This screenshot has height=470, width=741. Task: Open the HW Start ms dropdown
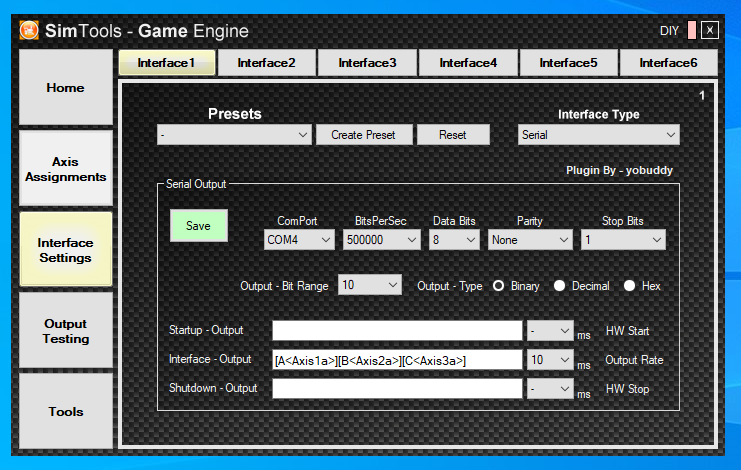point(550,331)
